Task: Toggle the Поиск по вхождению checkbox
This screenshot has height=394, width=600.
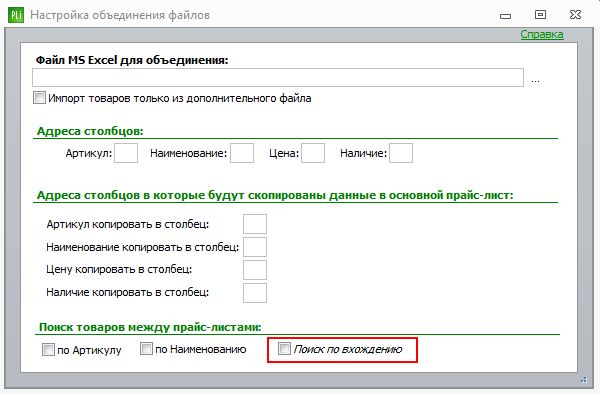Action: tap(284, 348)
